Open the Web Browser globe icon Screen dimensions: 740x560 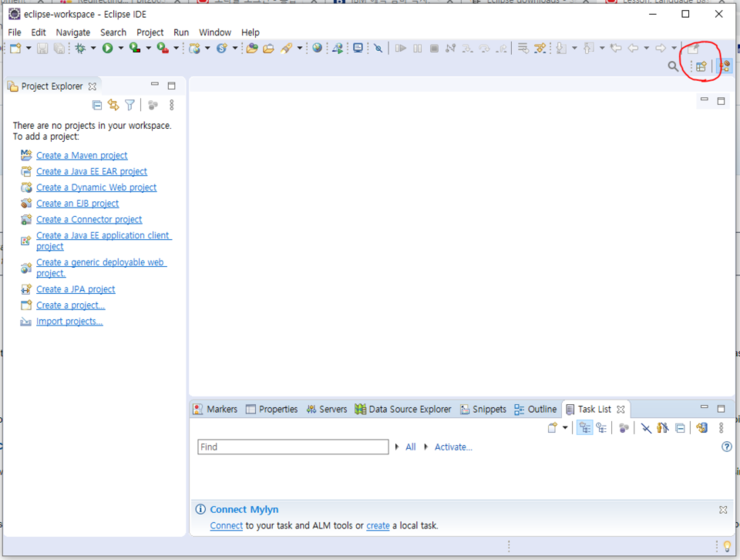[x=317, y=48]
